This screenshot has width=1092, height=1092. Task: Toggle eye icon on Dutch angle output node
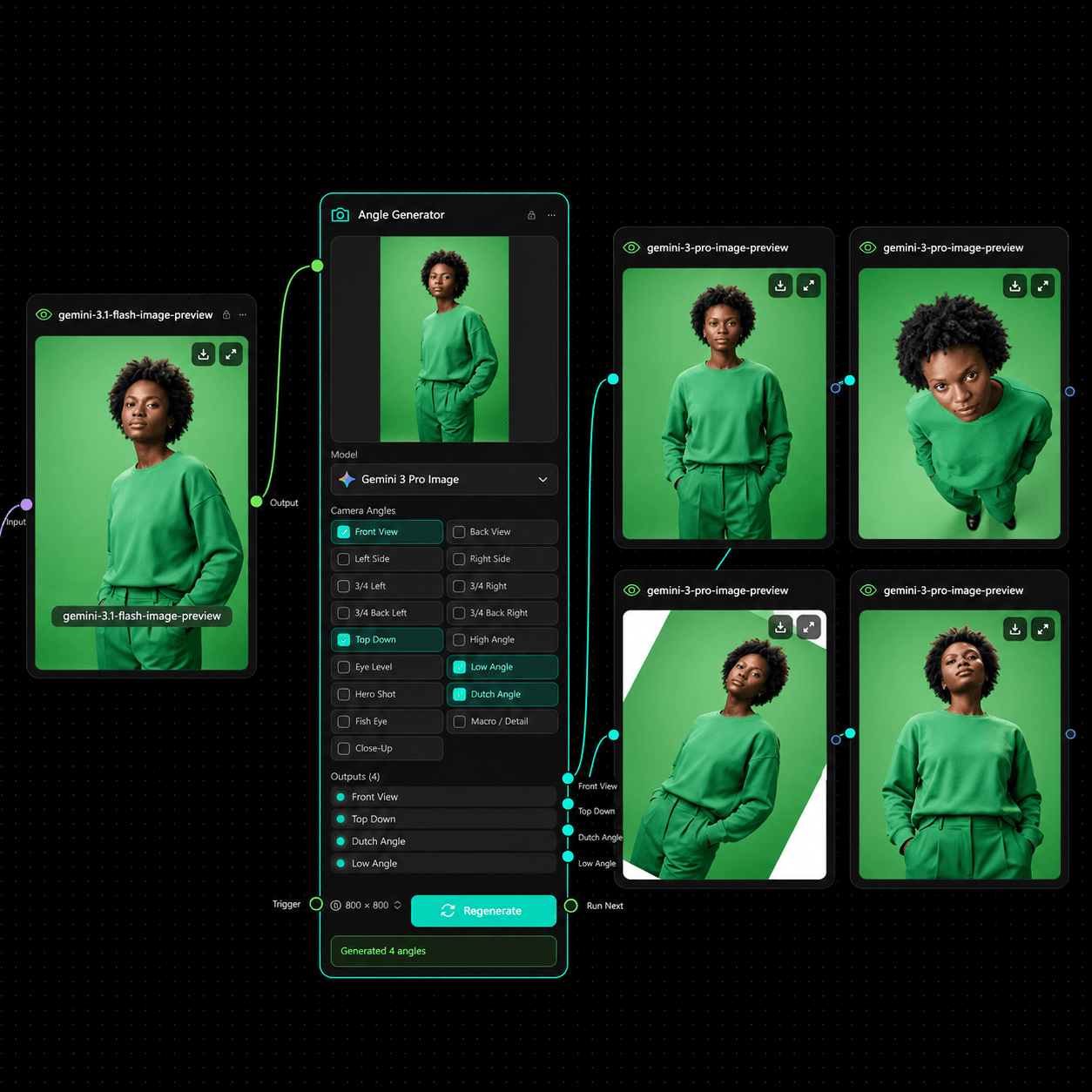(x=631, y=590)
